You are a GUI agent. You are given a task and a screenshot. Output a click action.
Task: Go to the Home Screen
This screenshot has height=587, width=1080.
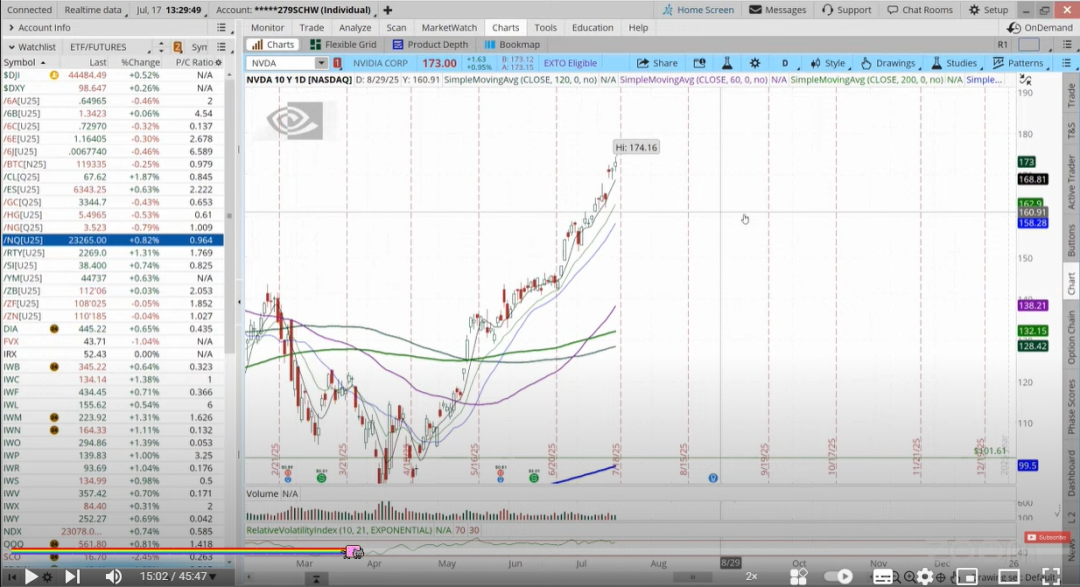[x=698, y=10]
